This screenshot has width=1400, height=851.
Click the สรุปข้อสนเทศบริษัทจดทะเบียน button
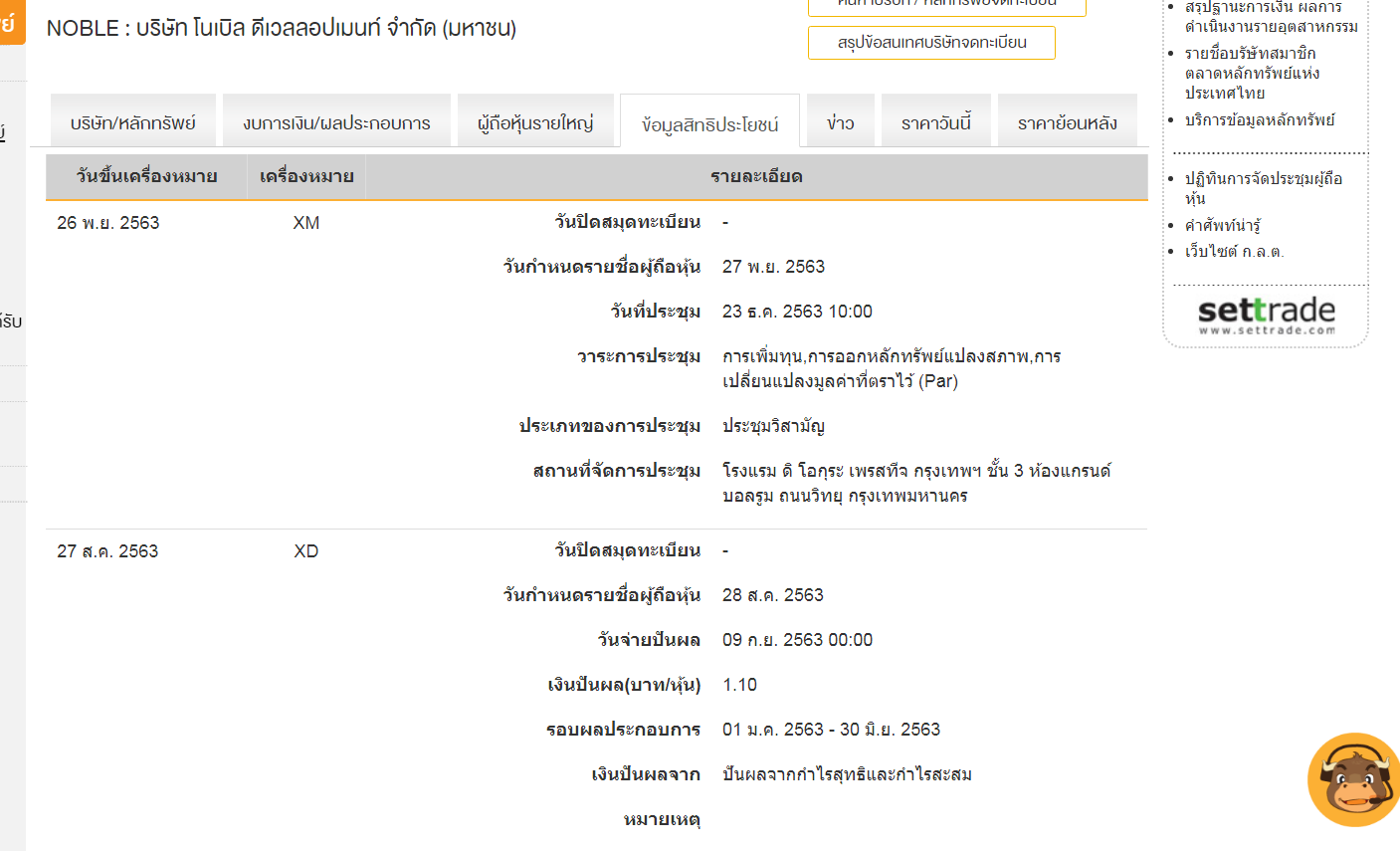coord(931,43)
